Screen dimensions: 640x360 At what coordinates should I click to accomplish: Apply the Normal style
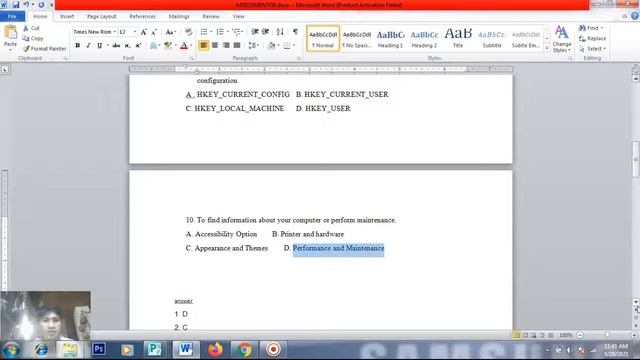323,38
